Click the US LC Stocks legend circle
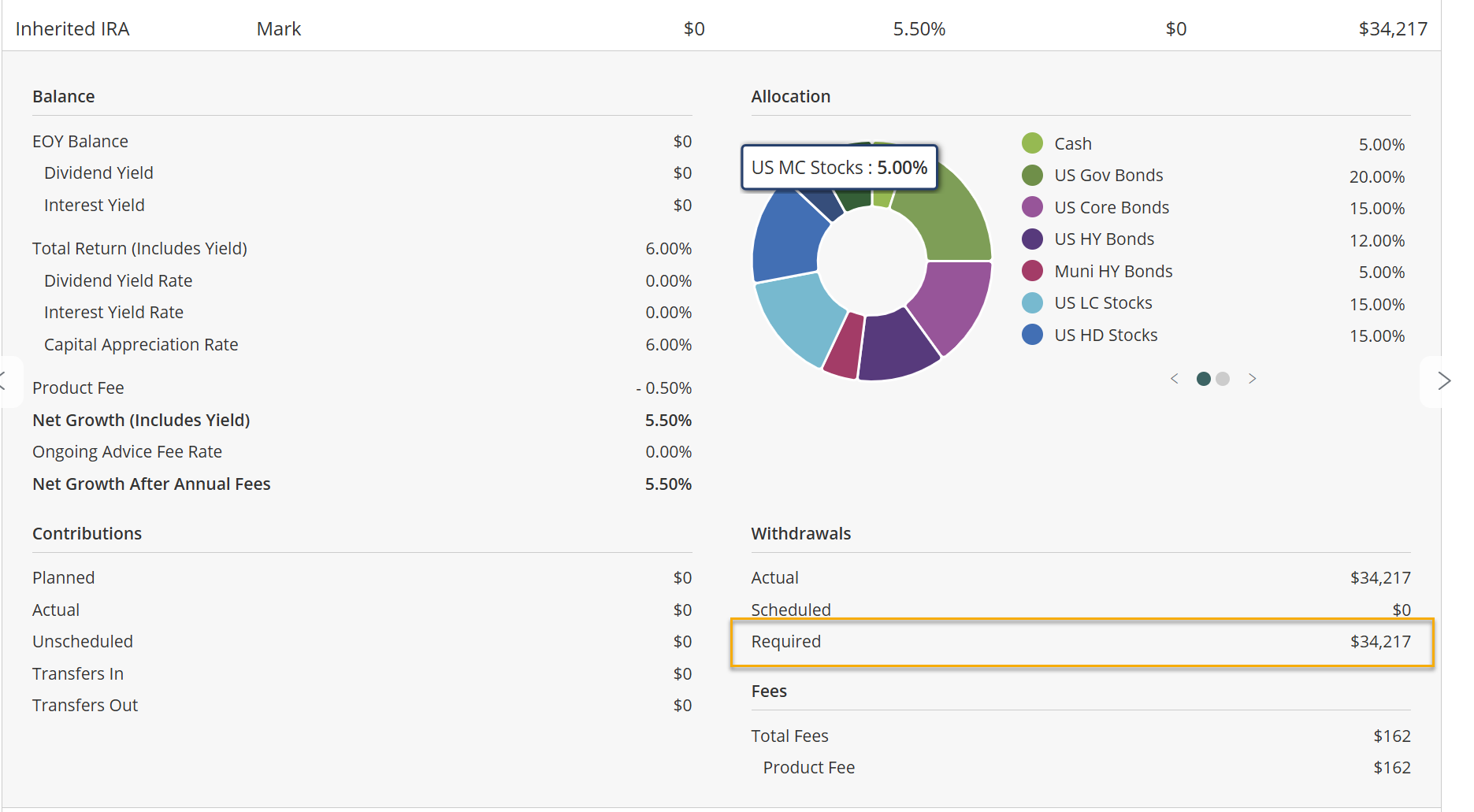Screen dimensions: 1474x812 click(1032, 302)
